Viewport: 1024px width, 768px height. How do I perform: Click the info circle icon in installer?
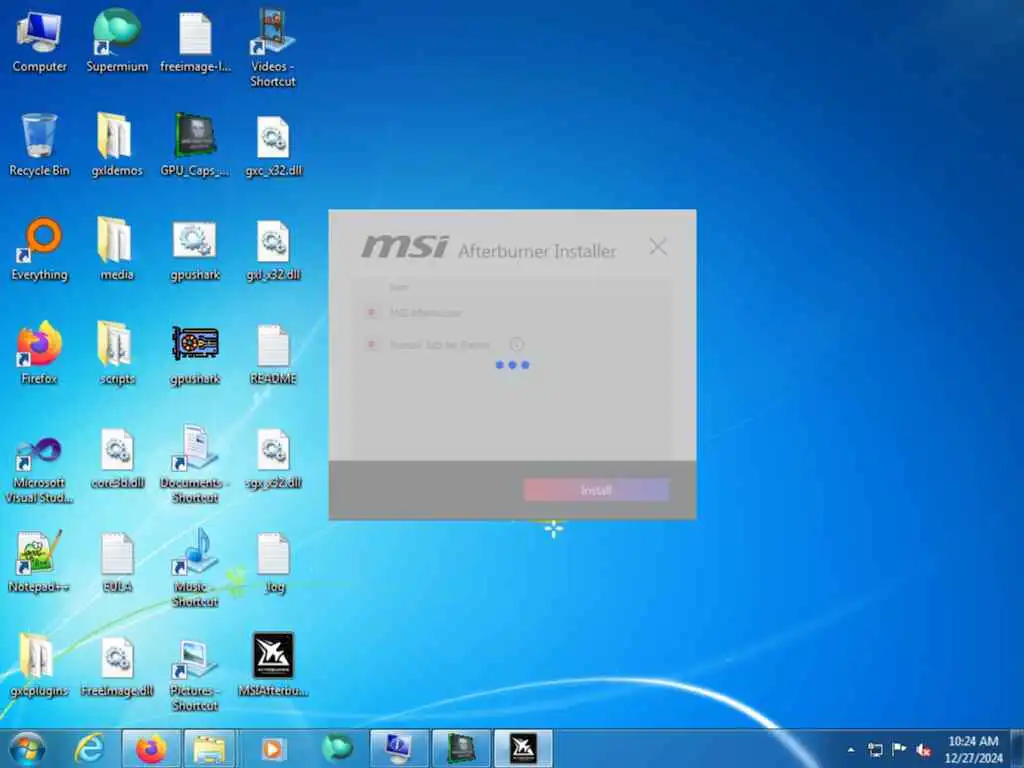coord(517,344)
